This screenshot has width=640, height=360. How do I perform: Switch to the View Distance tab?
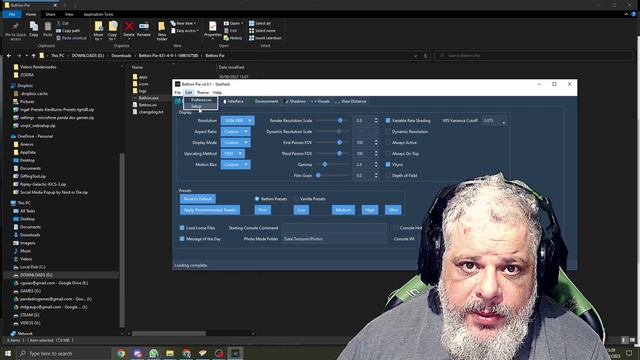[351, 101]
